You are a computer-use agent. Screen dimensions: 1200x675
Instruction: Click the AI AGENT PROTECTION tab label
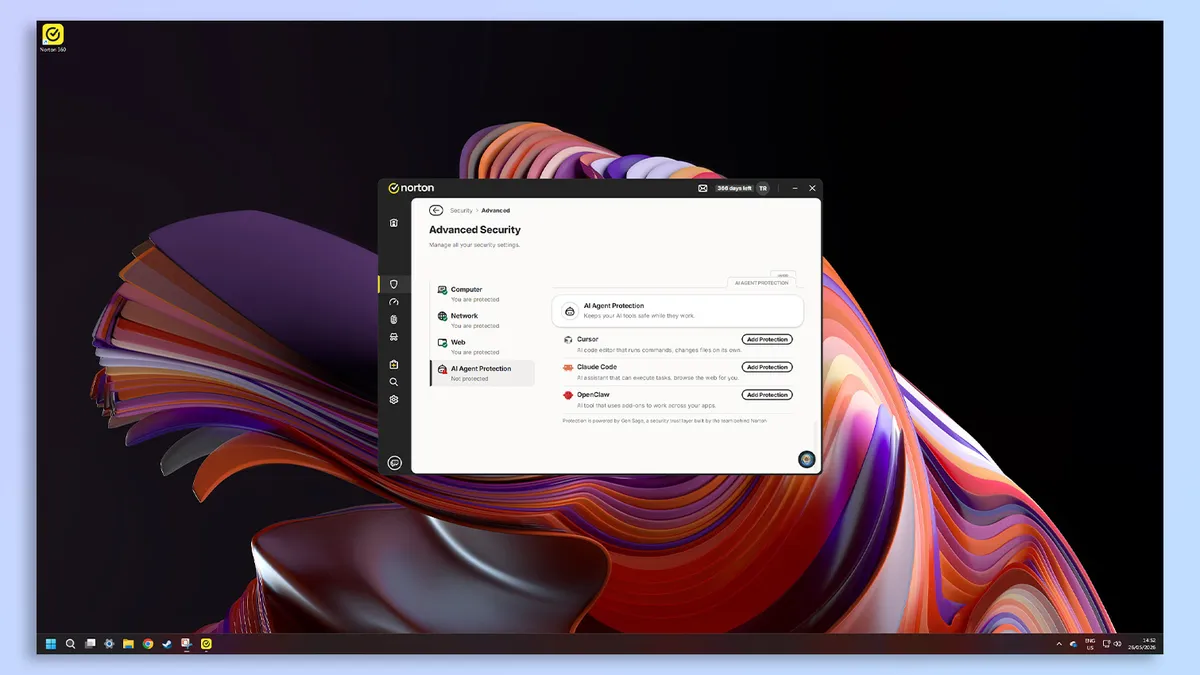click(762, 283)
